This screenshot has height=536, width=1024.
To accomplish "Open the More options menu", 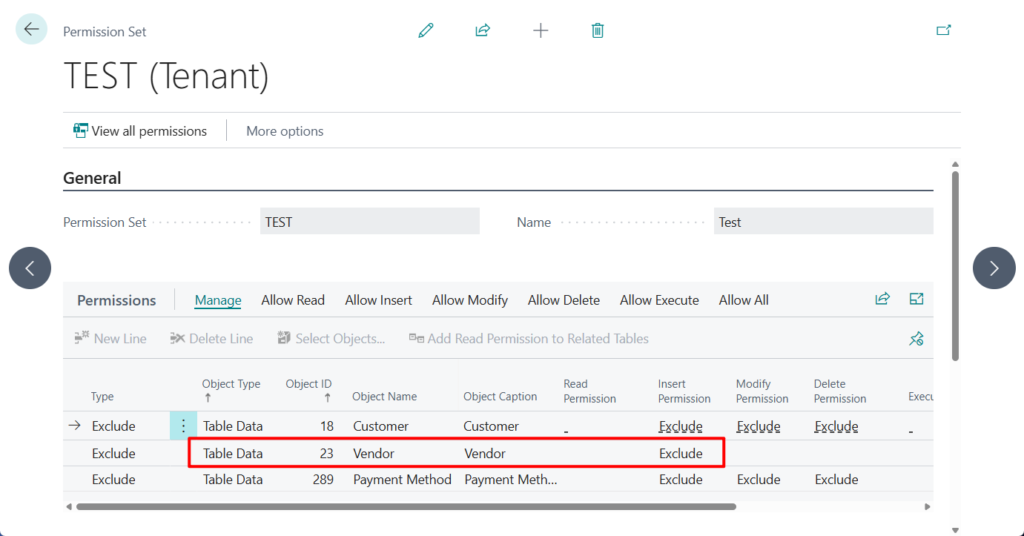I will (x=285, y=131).
